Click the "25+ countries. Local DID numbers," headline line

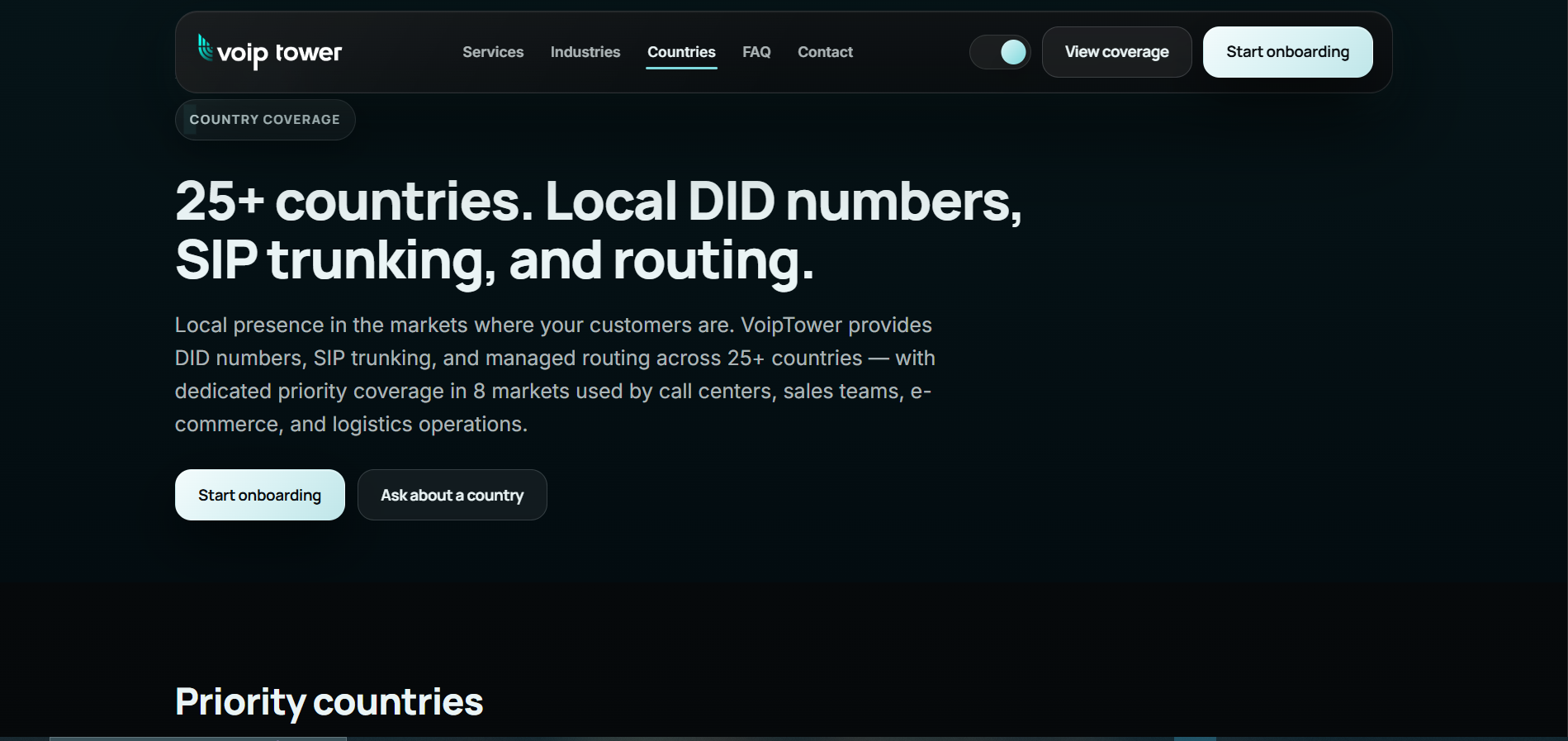pyautogui.click(x=599, y=201)
